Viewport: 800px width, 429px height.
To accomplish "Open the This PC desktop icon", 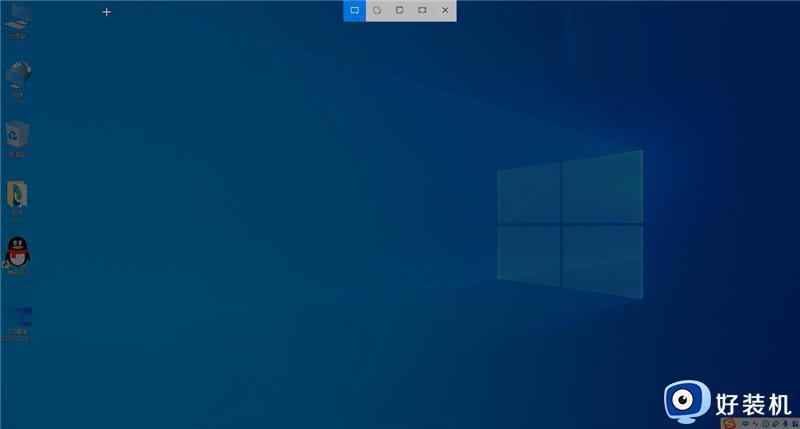I will coord(18,18).
